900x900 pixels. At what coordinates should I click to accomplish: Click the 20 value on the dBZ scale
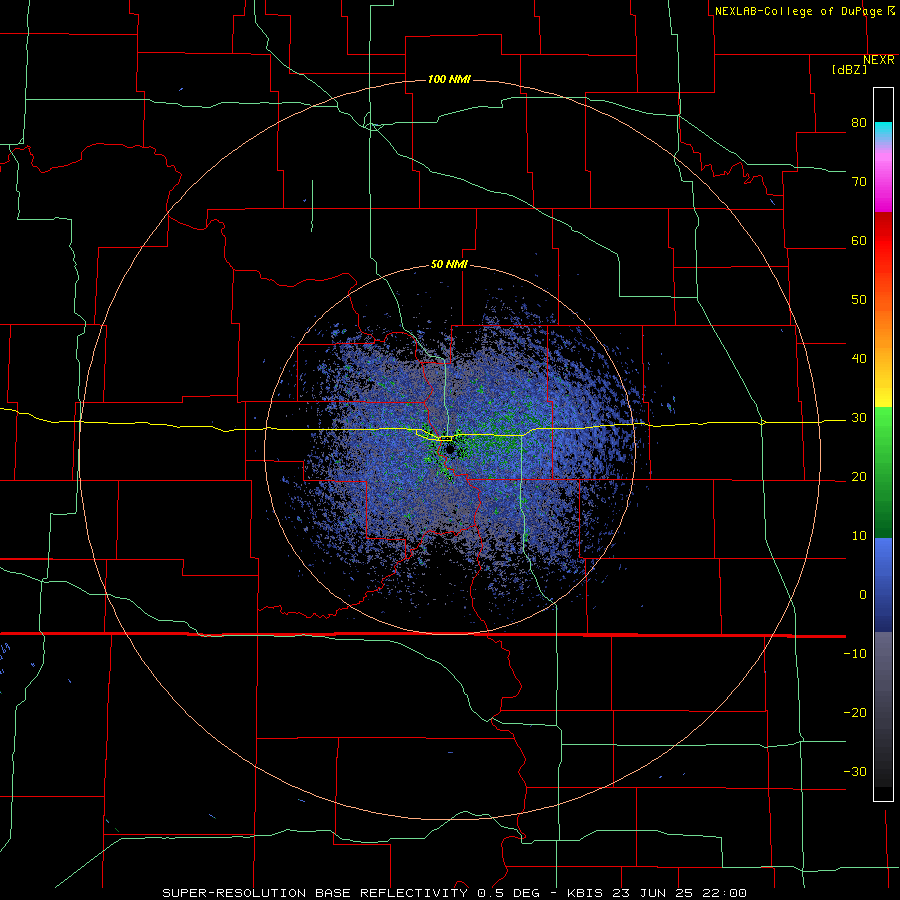tap(859, 477)
